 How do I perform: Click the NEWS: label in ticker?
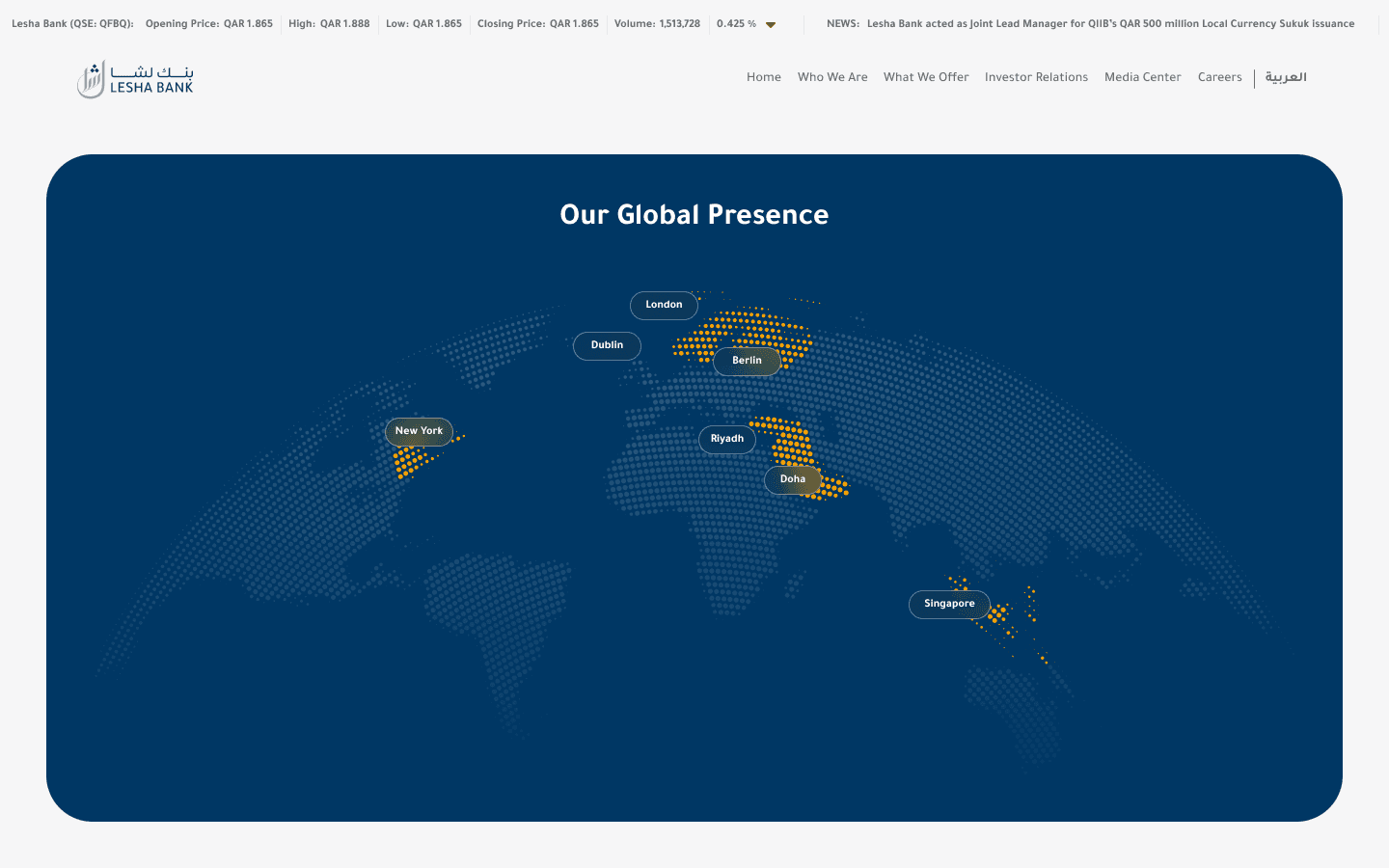(843, 24)
